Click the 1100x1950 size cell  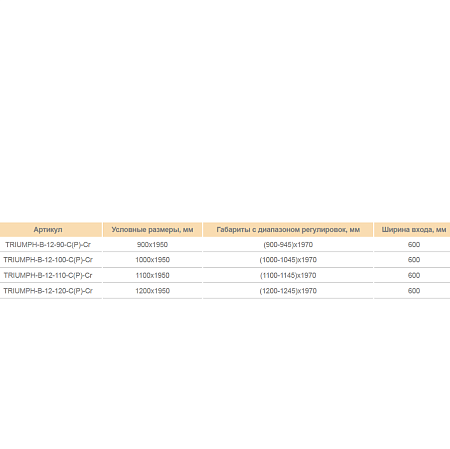click(152, 275)
